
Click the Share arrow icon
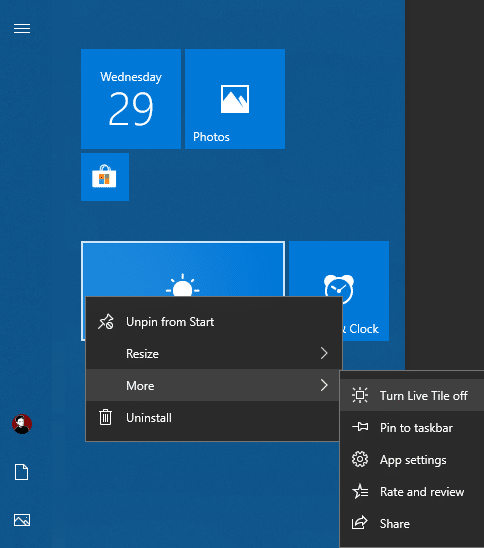pos(360,522)
